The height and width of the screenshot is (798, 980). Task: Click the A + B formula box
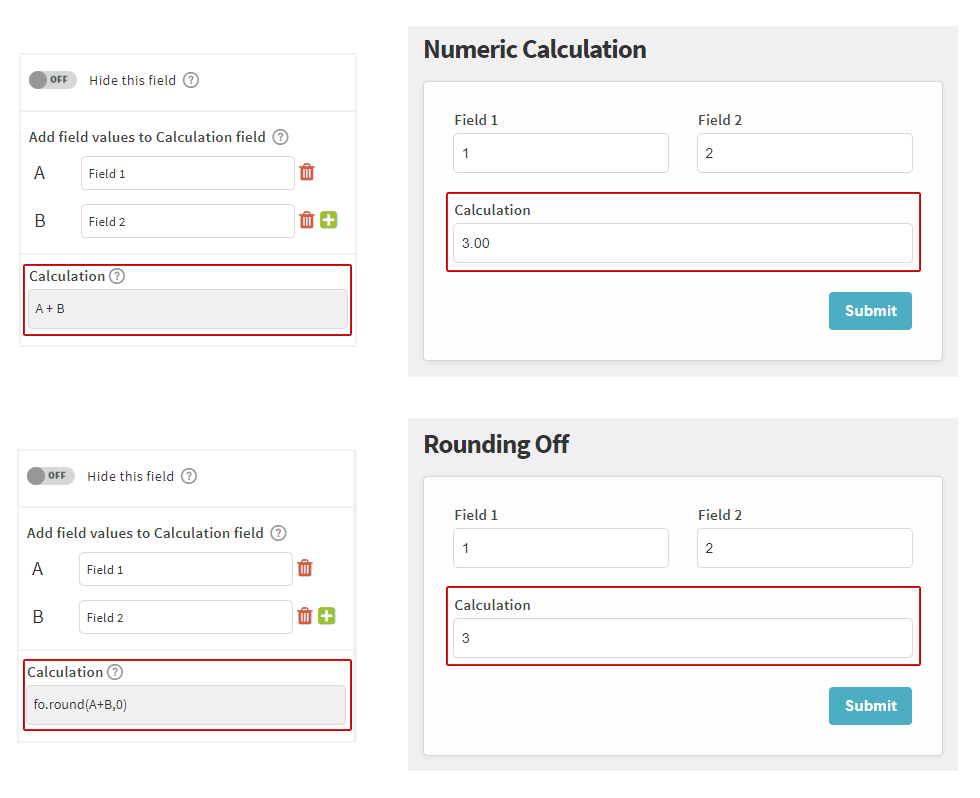point(188,309)
